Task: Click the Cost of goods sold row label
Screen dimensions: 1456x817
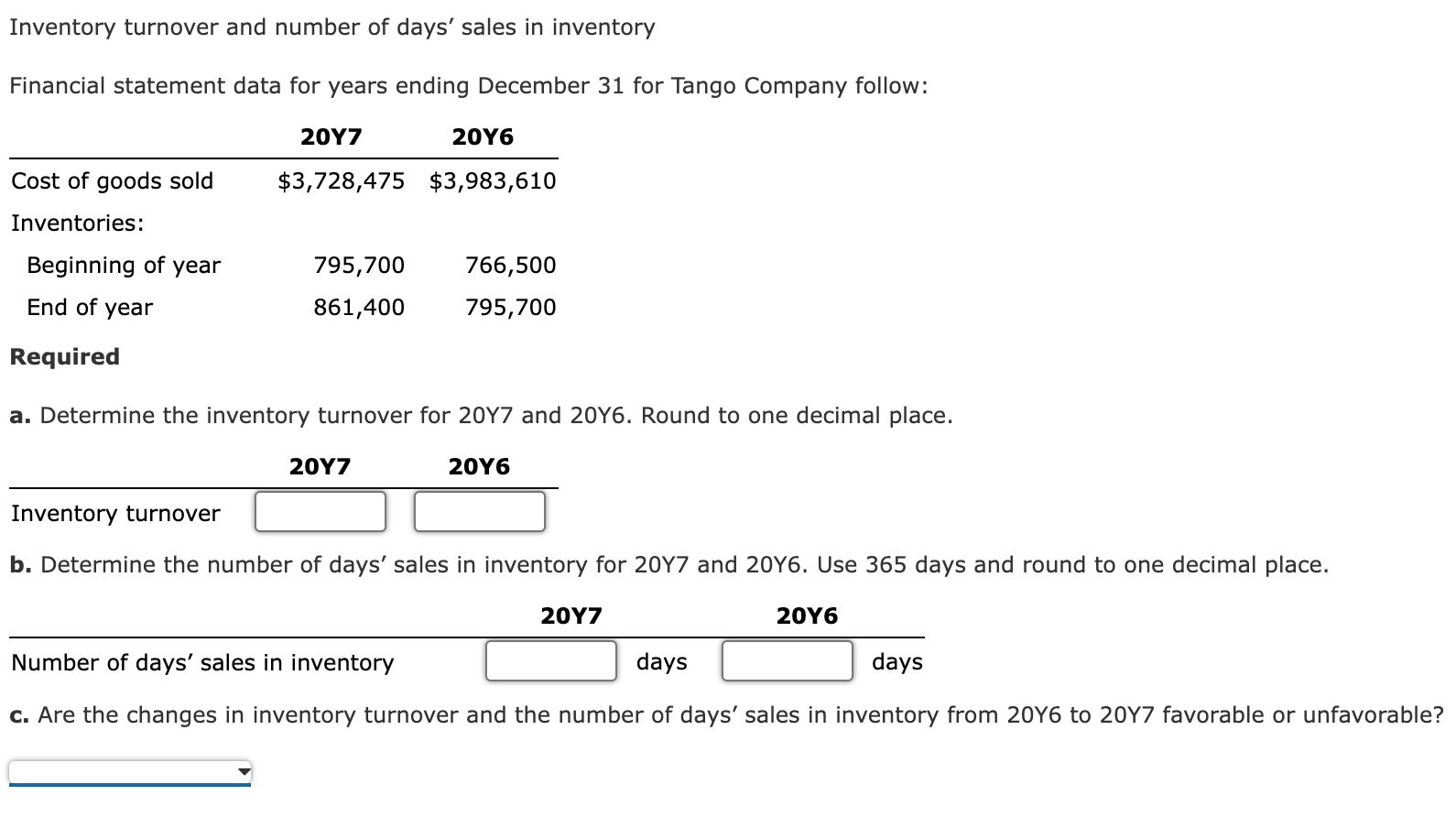Action: 112,181
